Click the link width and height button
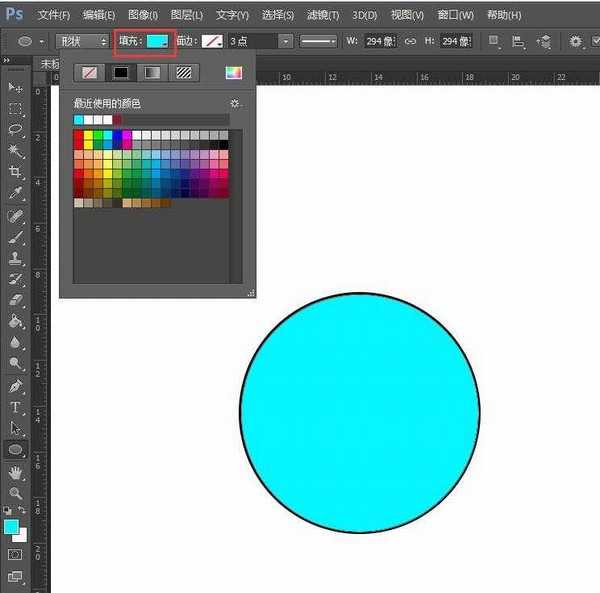Screen dimensions: 600x593 click(x=410, y=41)
